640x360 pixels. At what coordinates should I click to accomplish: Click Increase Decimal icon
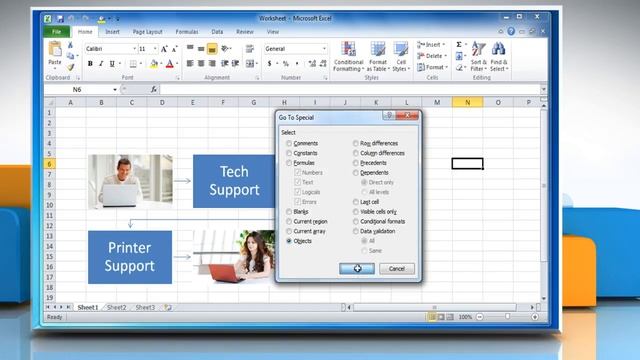coord(312,64)
